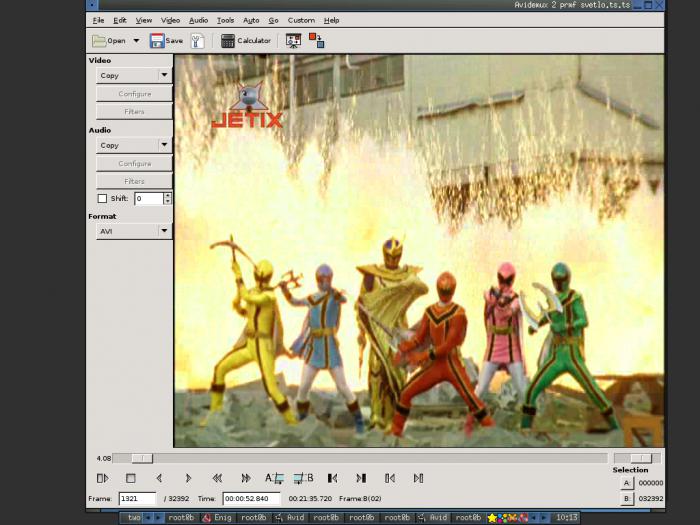Image resolution: width=700 pixels, height=525 pixels.
Task: Set selection marker A icon
Action: [274, 478]
